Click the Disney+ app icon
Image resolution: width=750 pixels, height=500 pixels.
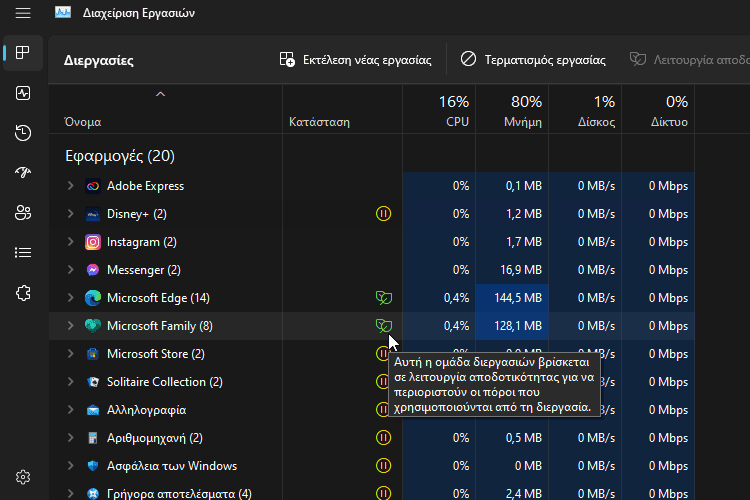pos(93,214)
